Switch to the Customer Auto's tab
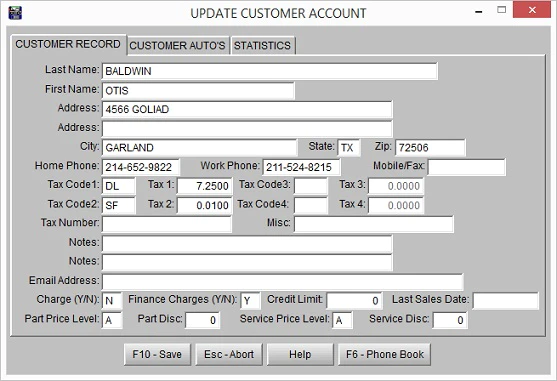The image size is (557, 381). click(177, 45)
